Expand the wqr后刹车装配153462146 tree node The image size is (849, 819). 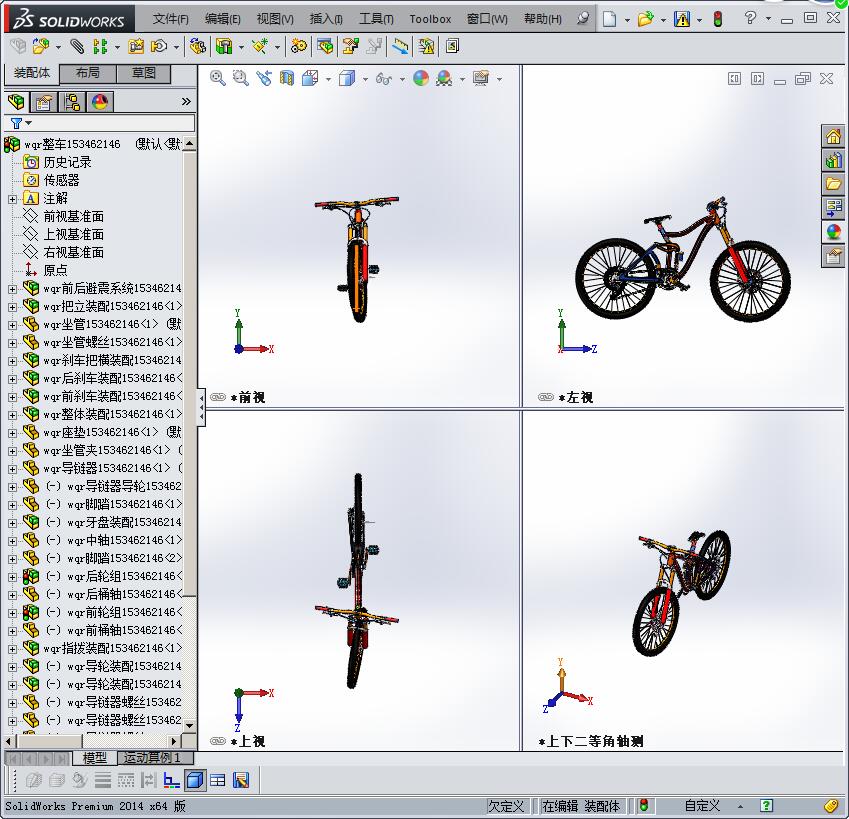click(12, 379)
